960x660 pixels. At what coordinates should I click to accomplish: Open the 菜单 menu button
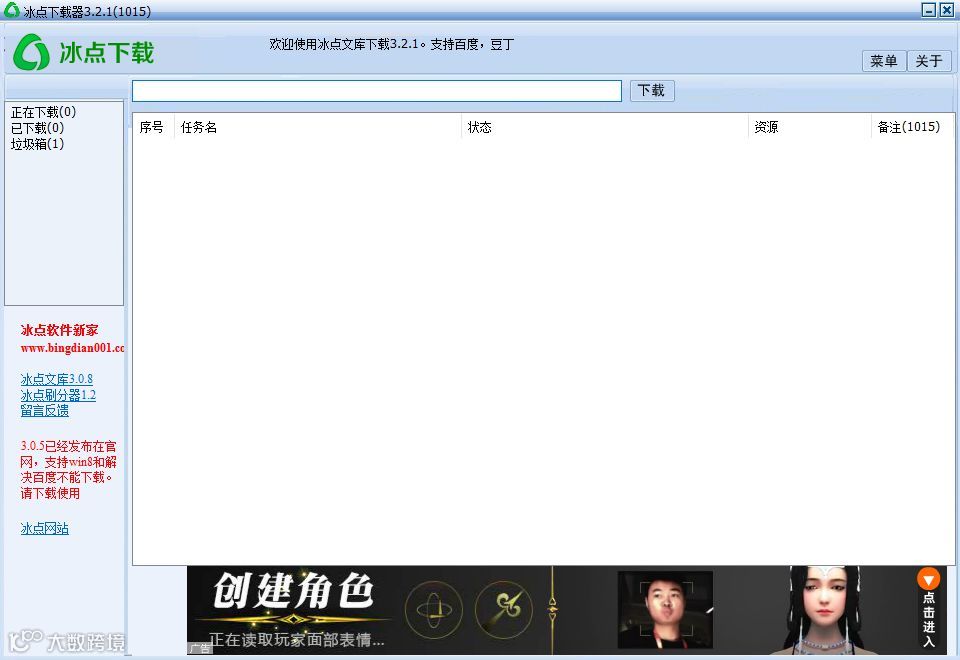point(883,61)
